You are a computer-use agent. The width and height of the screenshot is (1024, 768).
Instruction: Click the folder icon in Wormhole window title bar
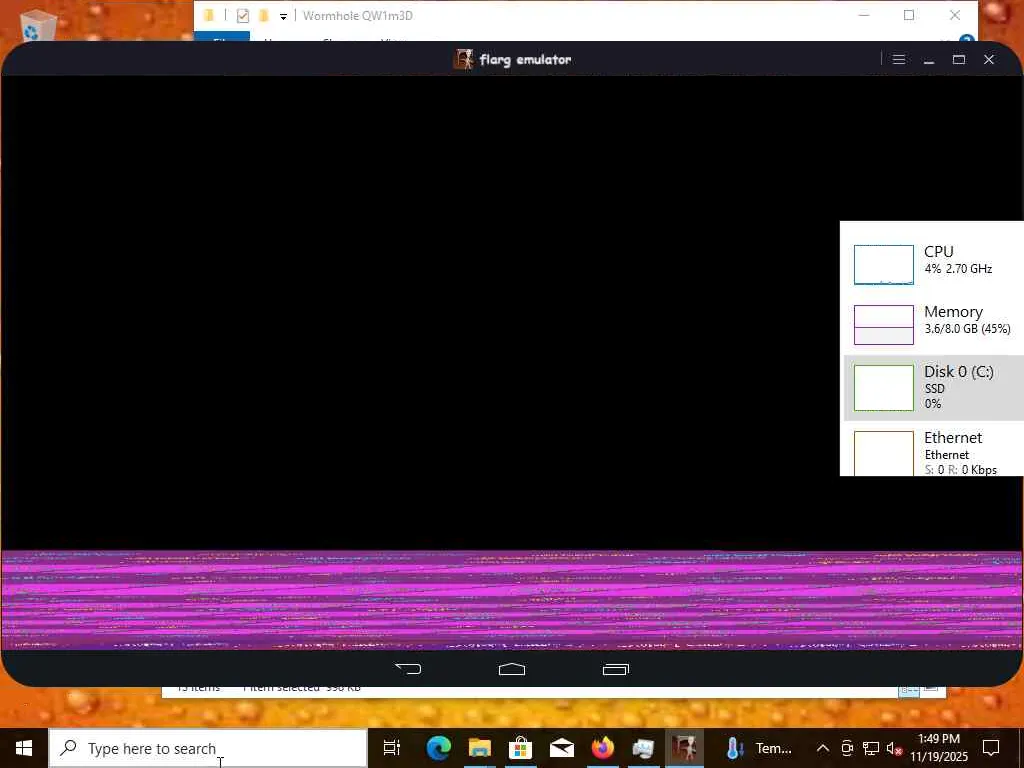pyautogui.click(x=209, y=15)
